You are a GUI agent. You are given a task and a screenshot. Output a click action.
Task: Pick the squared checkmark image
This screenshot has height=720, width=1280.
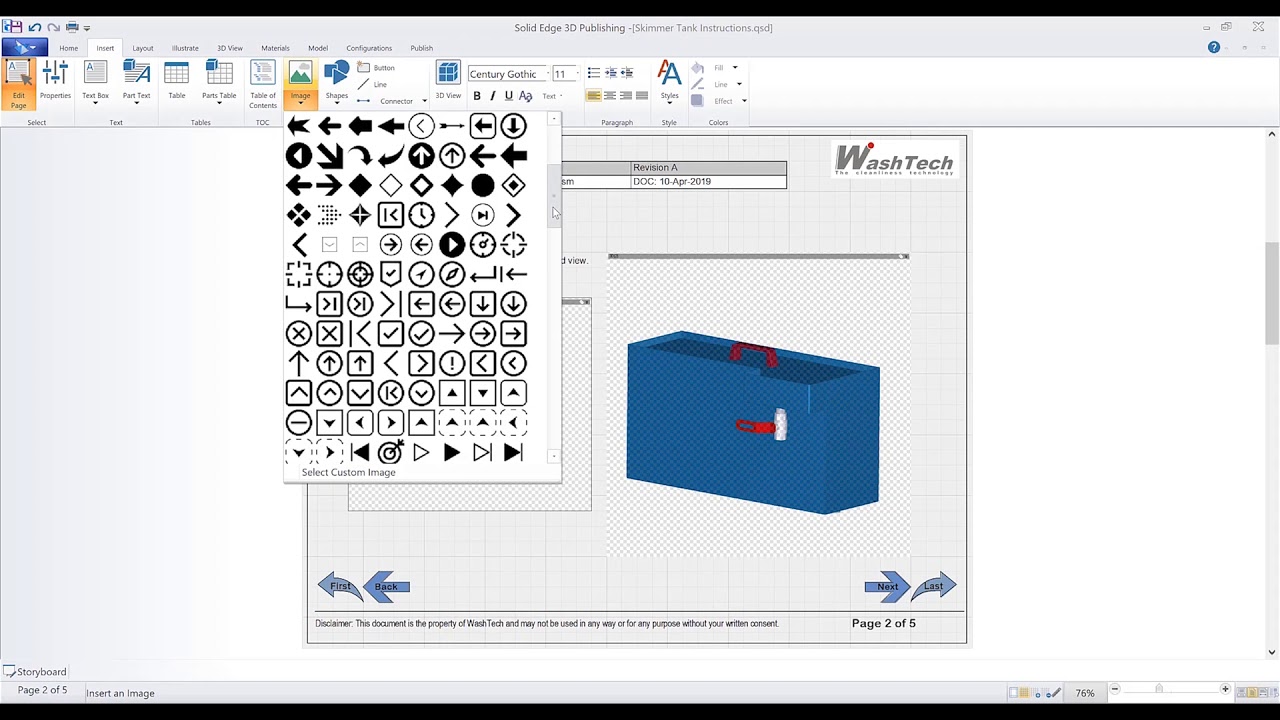pos(391,334)
